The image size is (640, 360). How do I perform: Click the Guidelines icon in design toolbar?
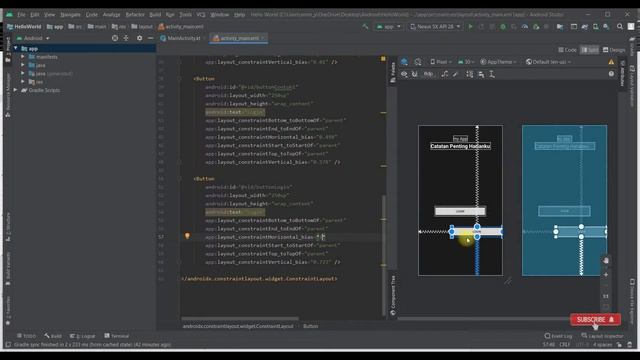492,74
